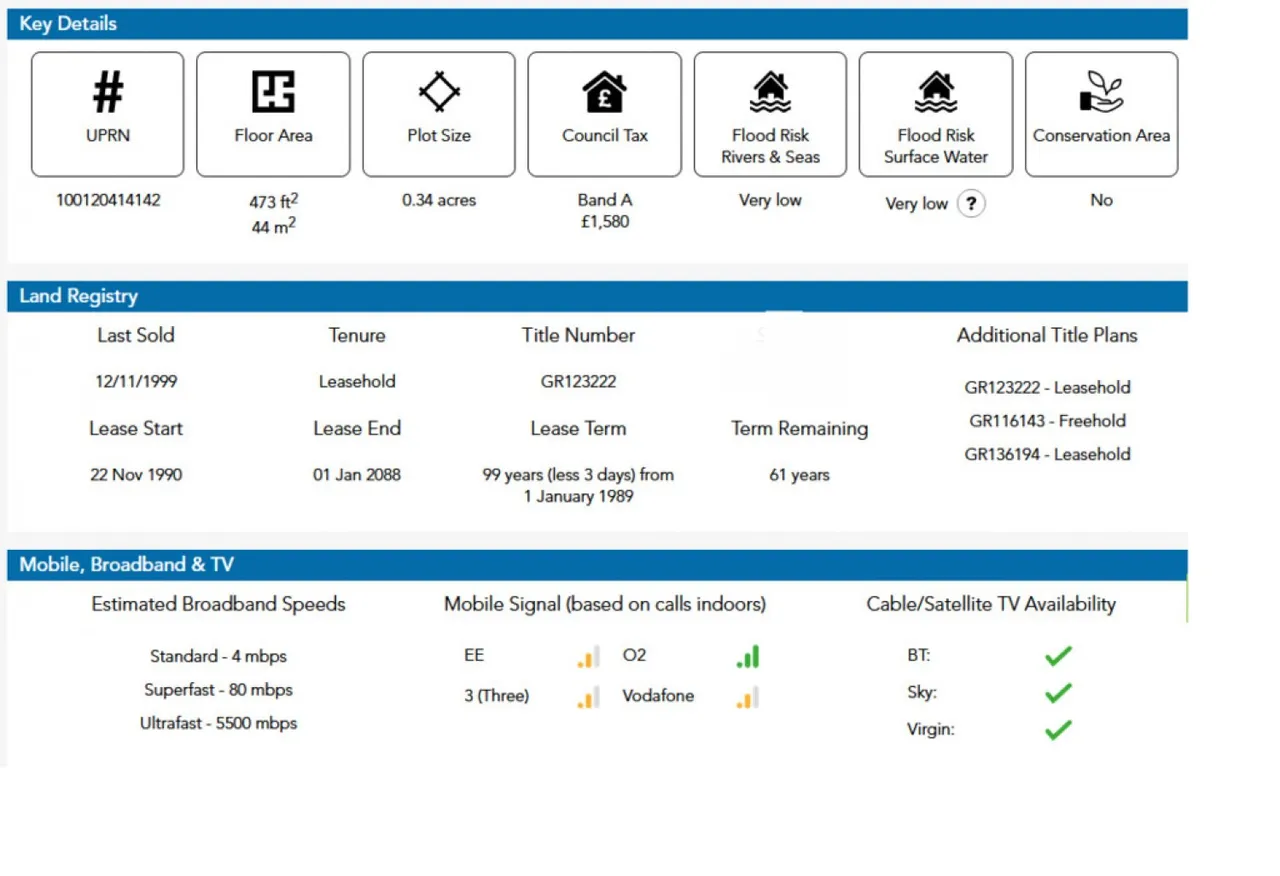The image size is (1280, 876).
Task: Click the Superfast - 80 mbps speed
Action: pyautogui.click(x=218, y=690)
